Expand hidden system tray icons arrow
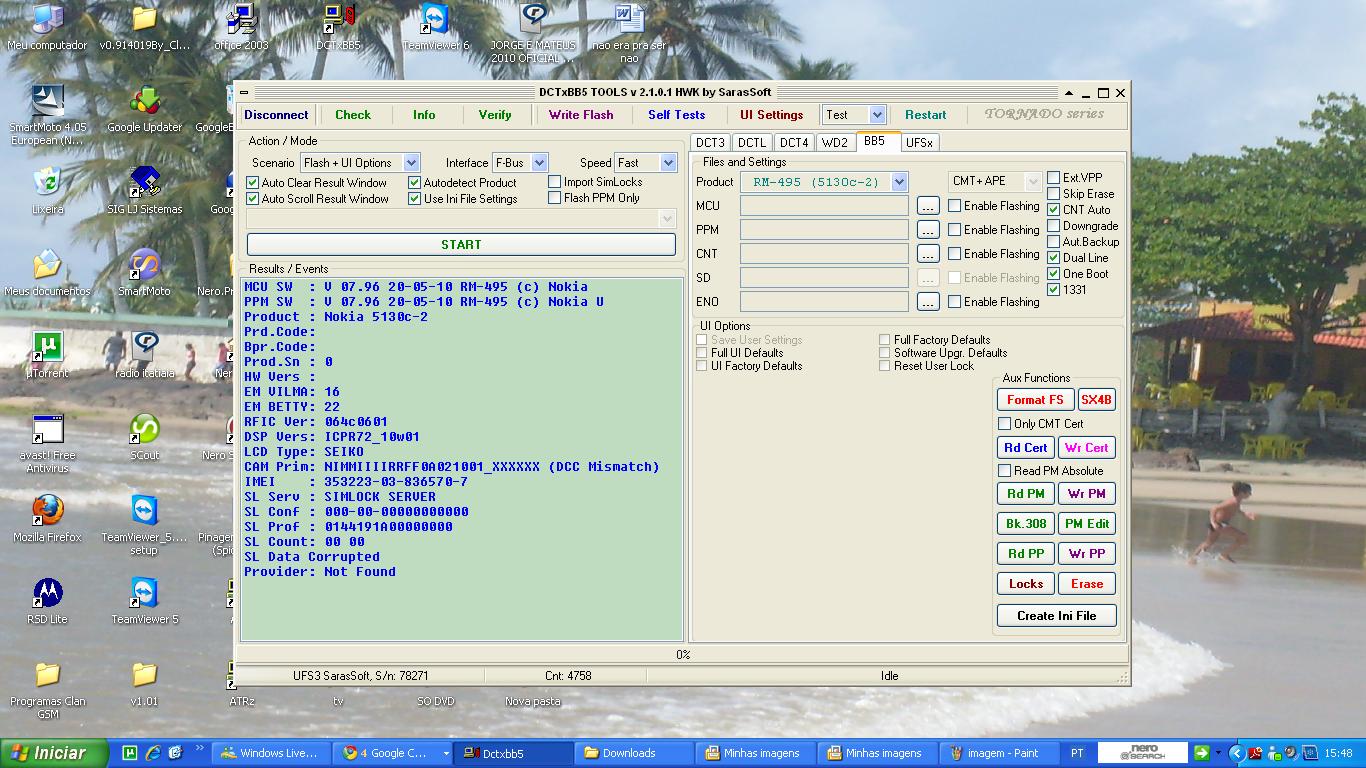1366x768 pixels. point(1236,753)
